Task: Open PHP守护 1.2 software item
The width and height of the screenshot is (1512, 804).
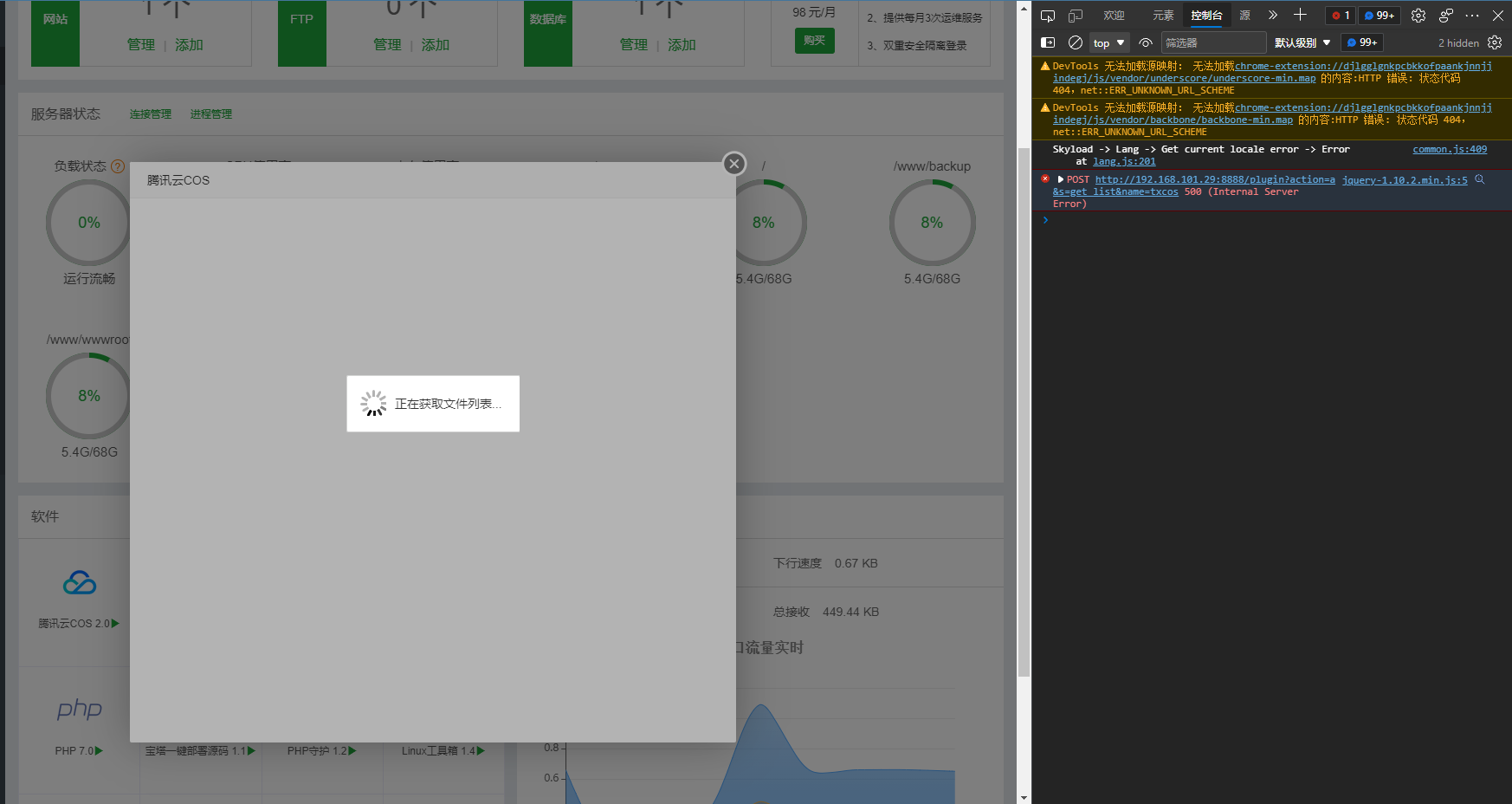Action: pyautogui.click(x=321, y=751)
